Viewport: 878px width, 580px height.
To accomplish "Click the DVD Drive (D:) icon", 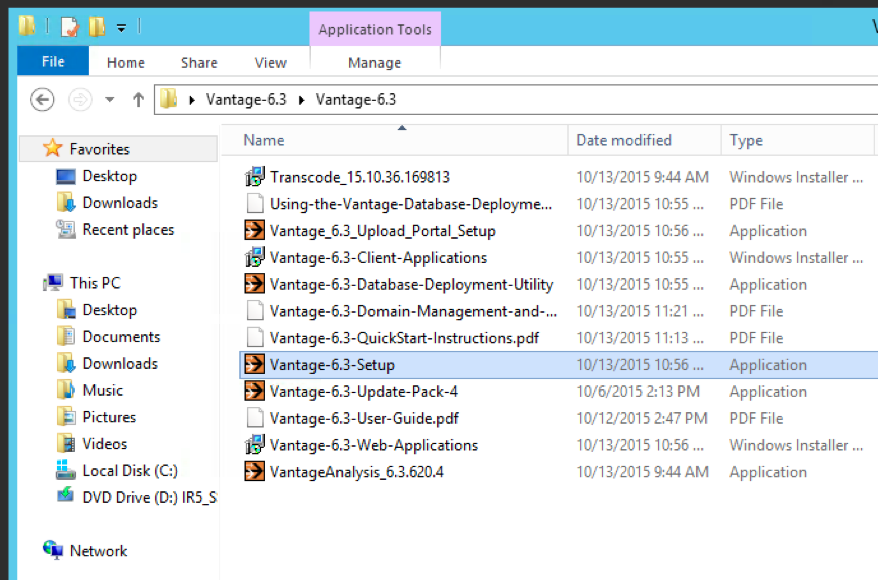I will pos(66,496).
